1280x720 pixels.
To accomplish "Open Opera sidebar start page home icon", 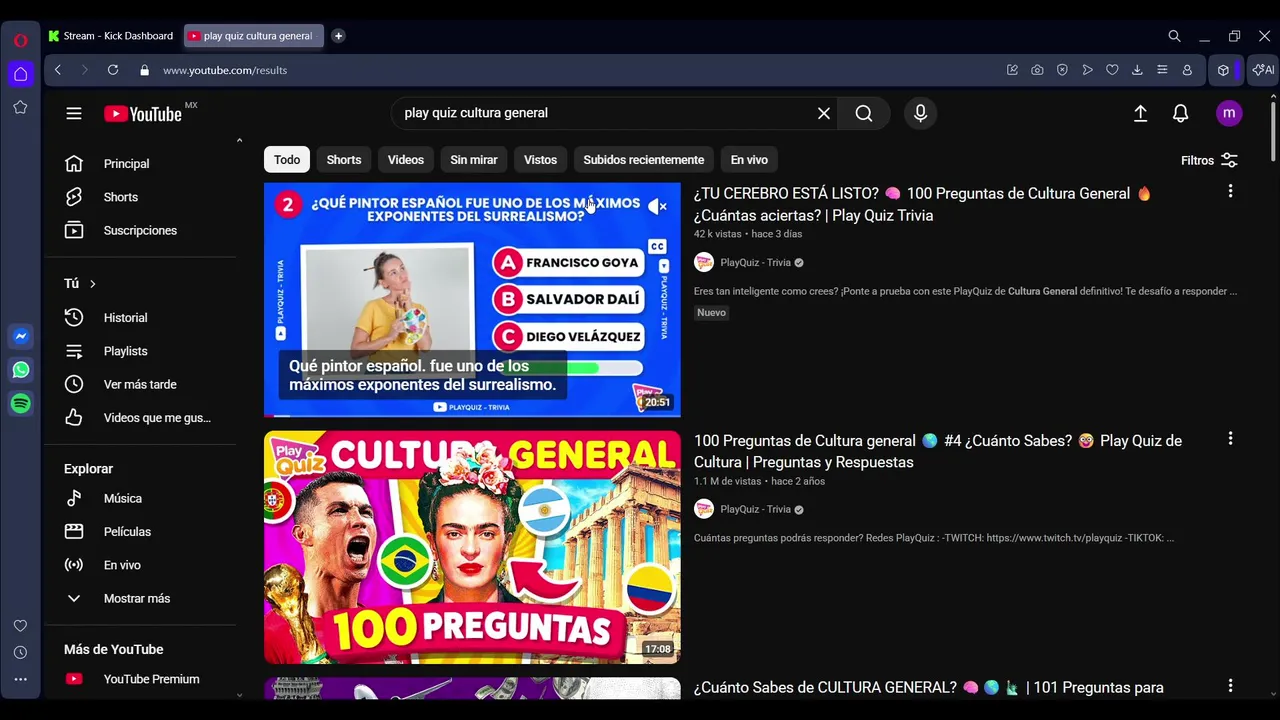I will (x=20, y=74).
